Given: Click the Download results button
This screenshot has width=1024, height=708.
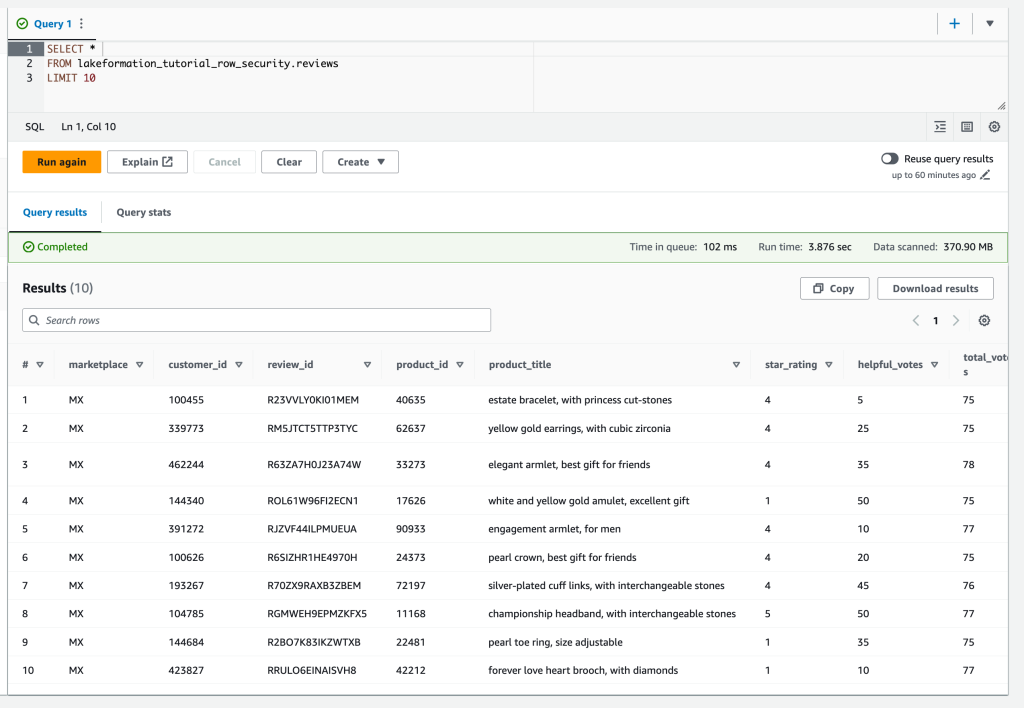Looking at the screenshot, I should point(935,288).
